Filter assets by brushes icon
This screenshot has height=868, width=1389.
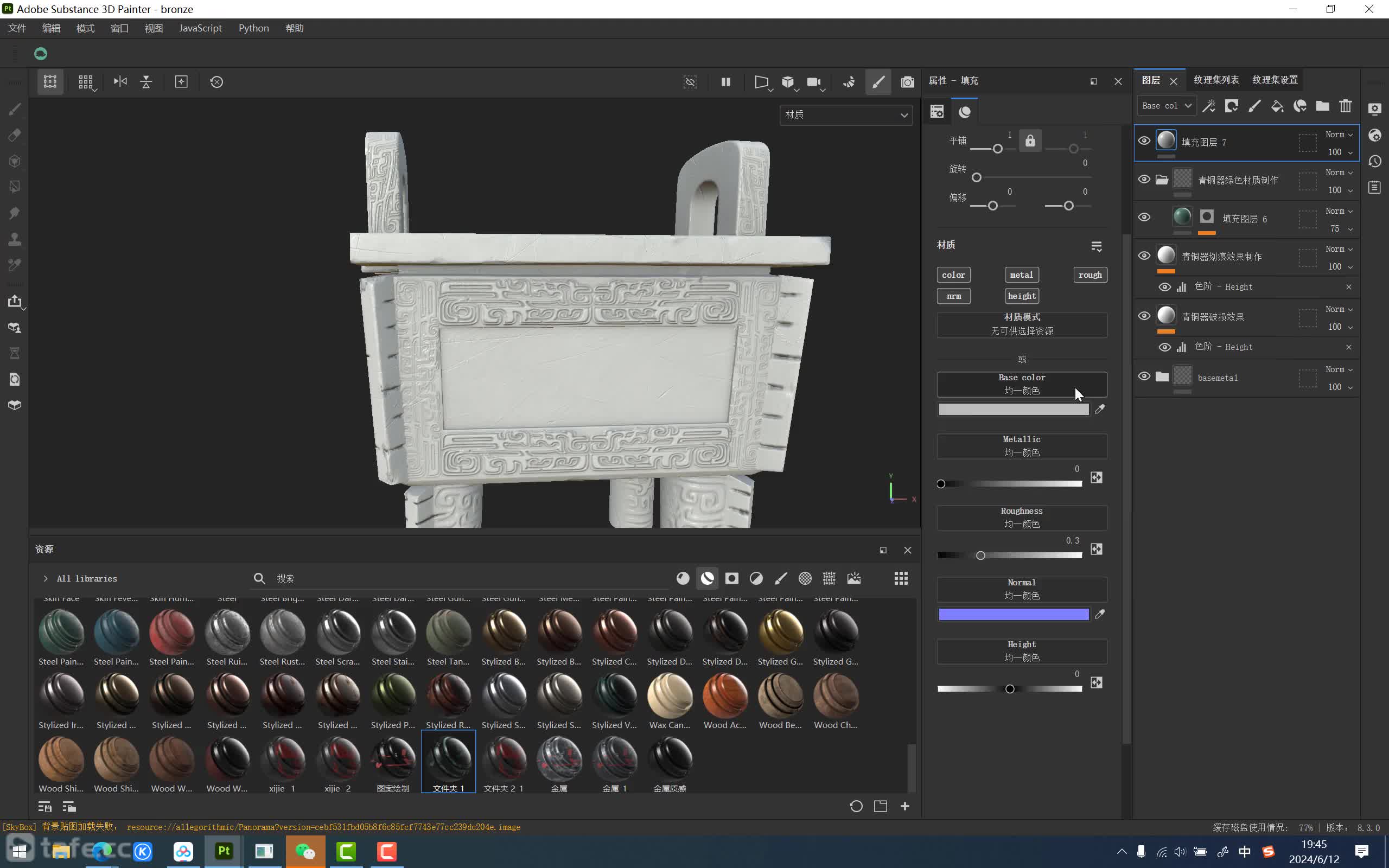(x=781, y=578)
